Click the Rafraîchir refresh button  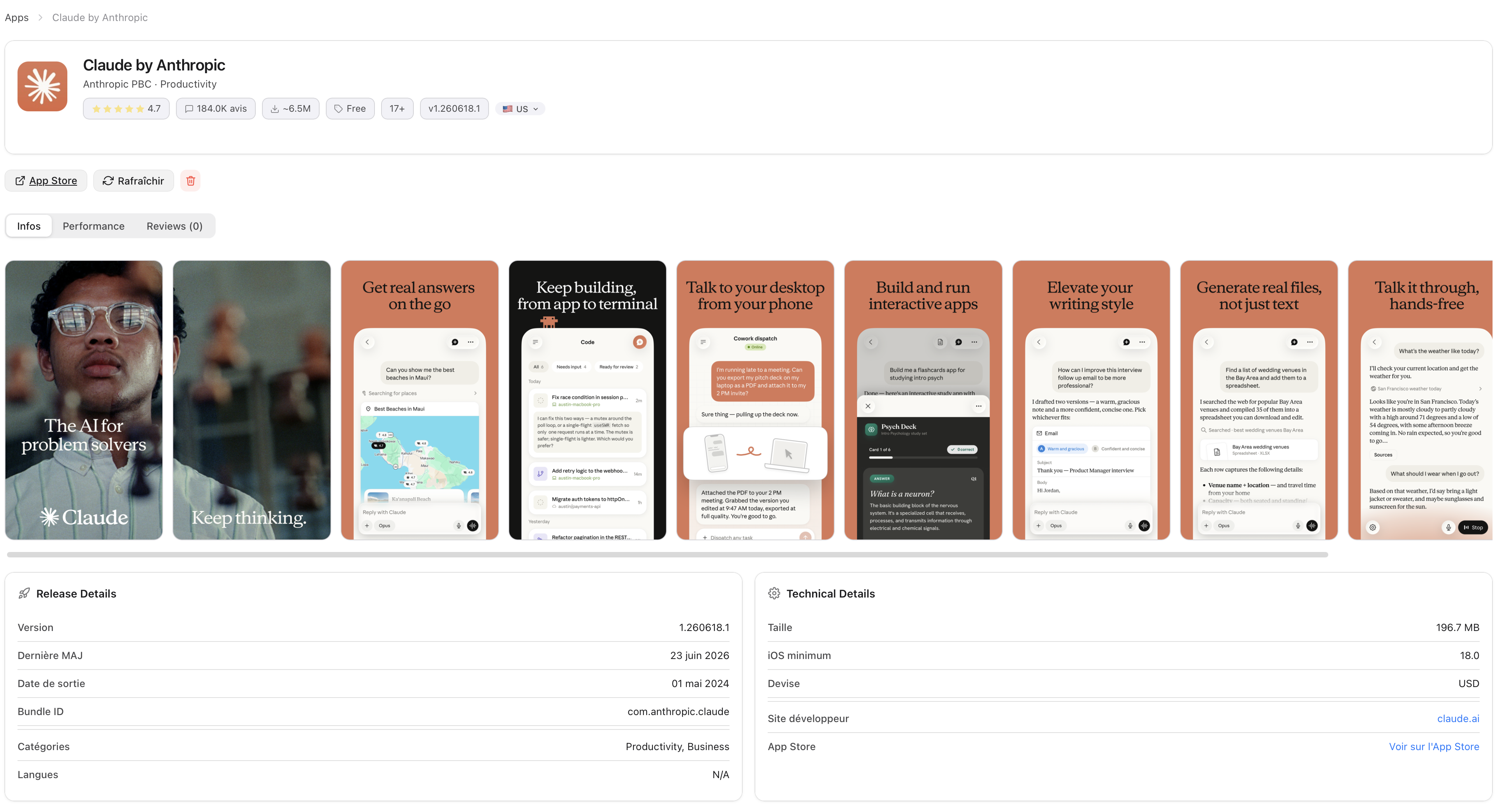(x=133, y=181)
